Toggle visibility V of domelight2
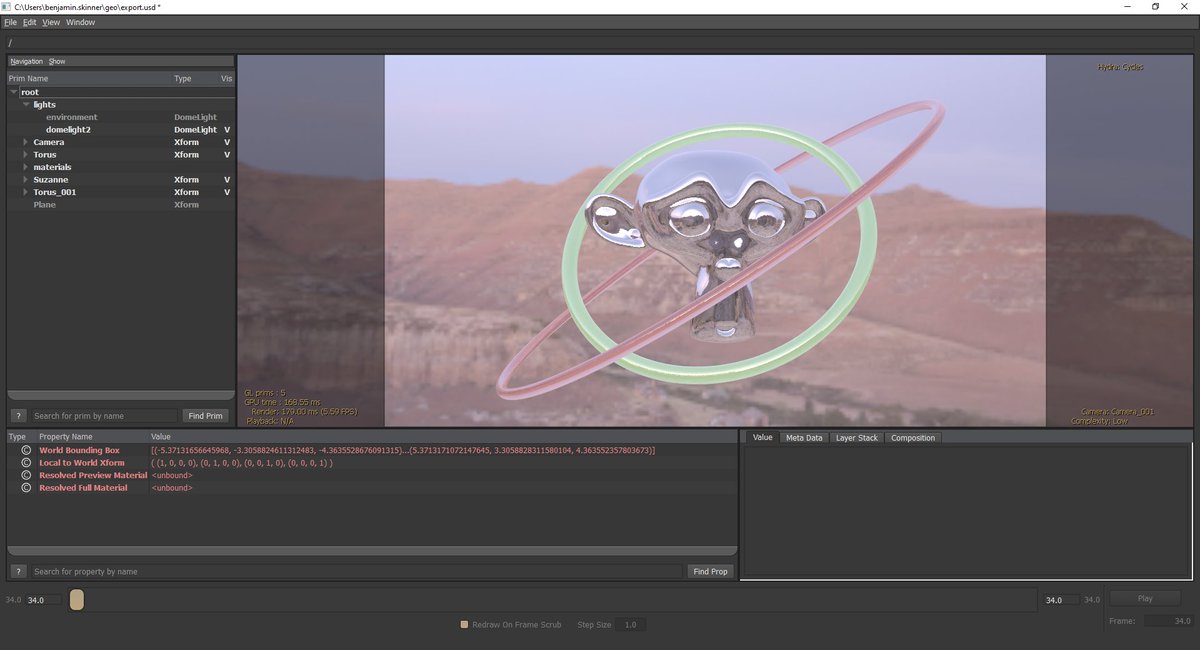 (227, 130)
